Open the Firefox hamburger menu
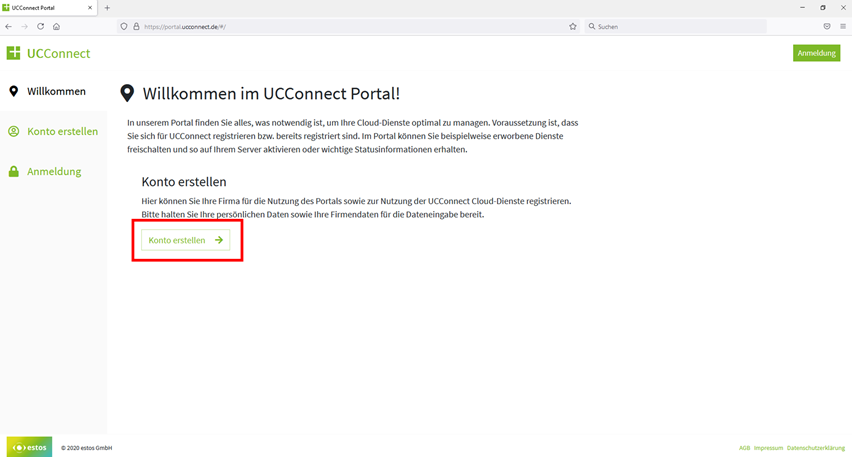This screenshot has width=852, height=457. pos(843,26)
